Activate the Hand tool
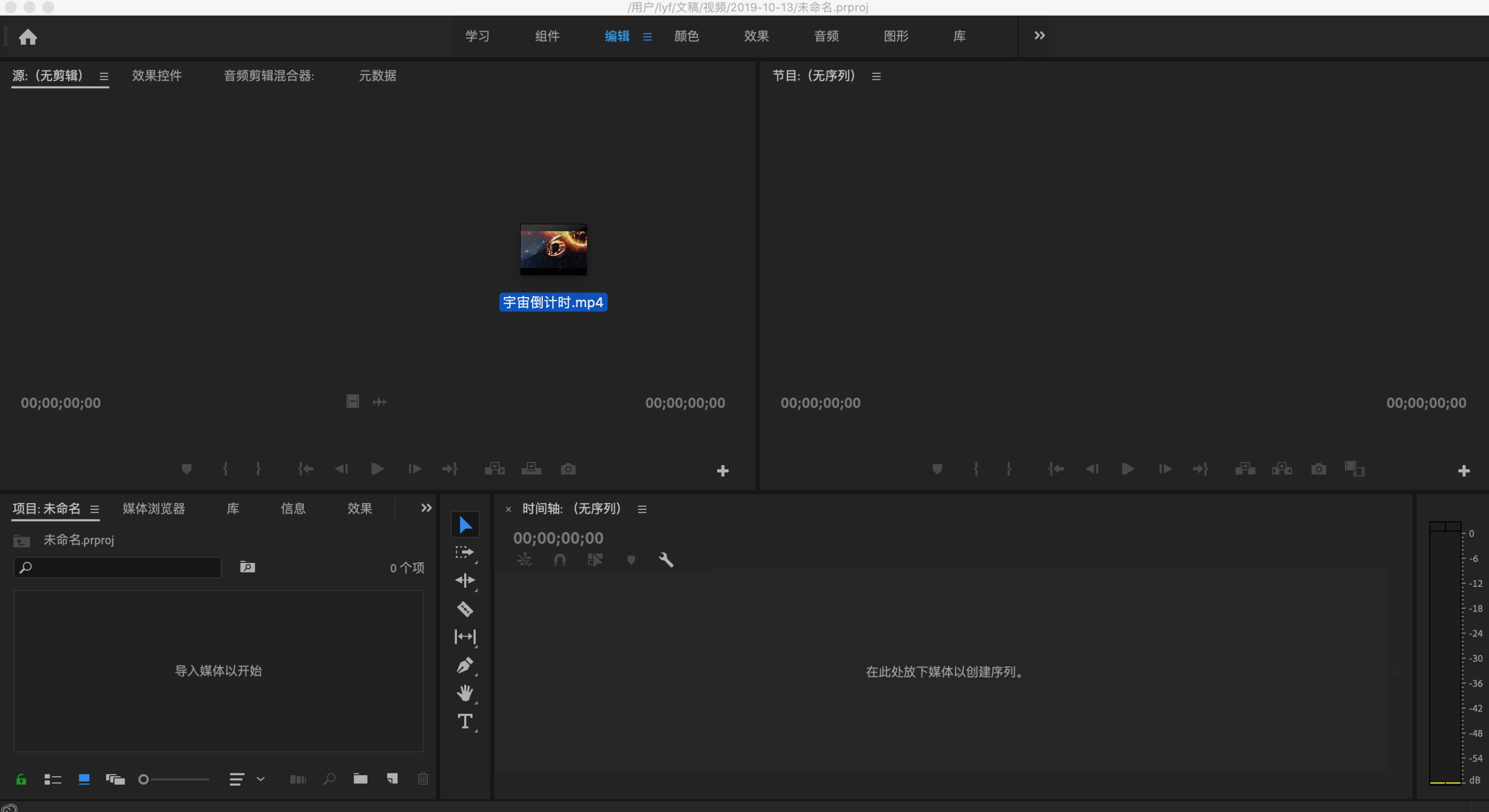This screenshot has height=812, width=1489. coord(465,693)
